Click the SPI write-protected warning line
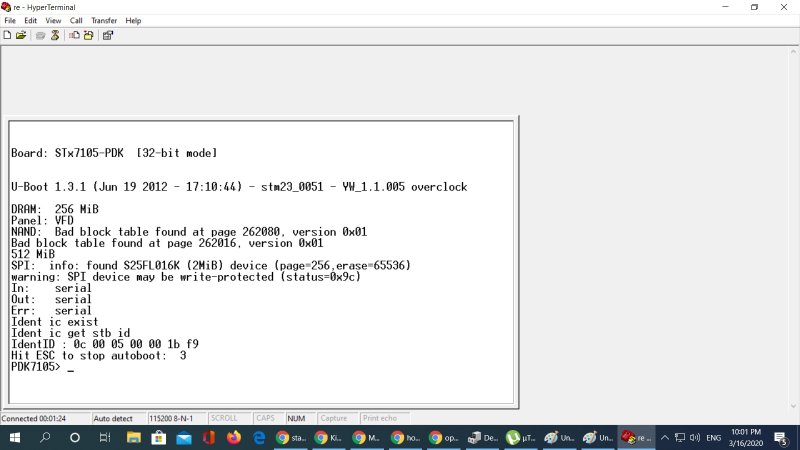 click(186, 277)
